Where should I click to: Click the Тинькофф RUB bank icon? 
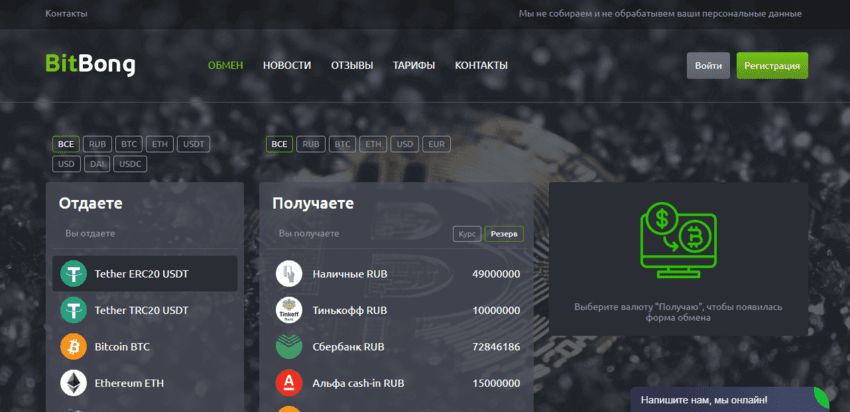click(x=289, y=310)
